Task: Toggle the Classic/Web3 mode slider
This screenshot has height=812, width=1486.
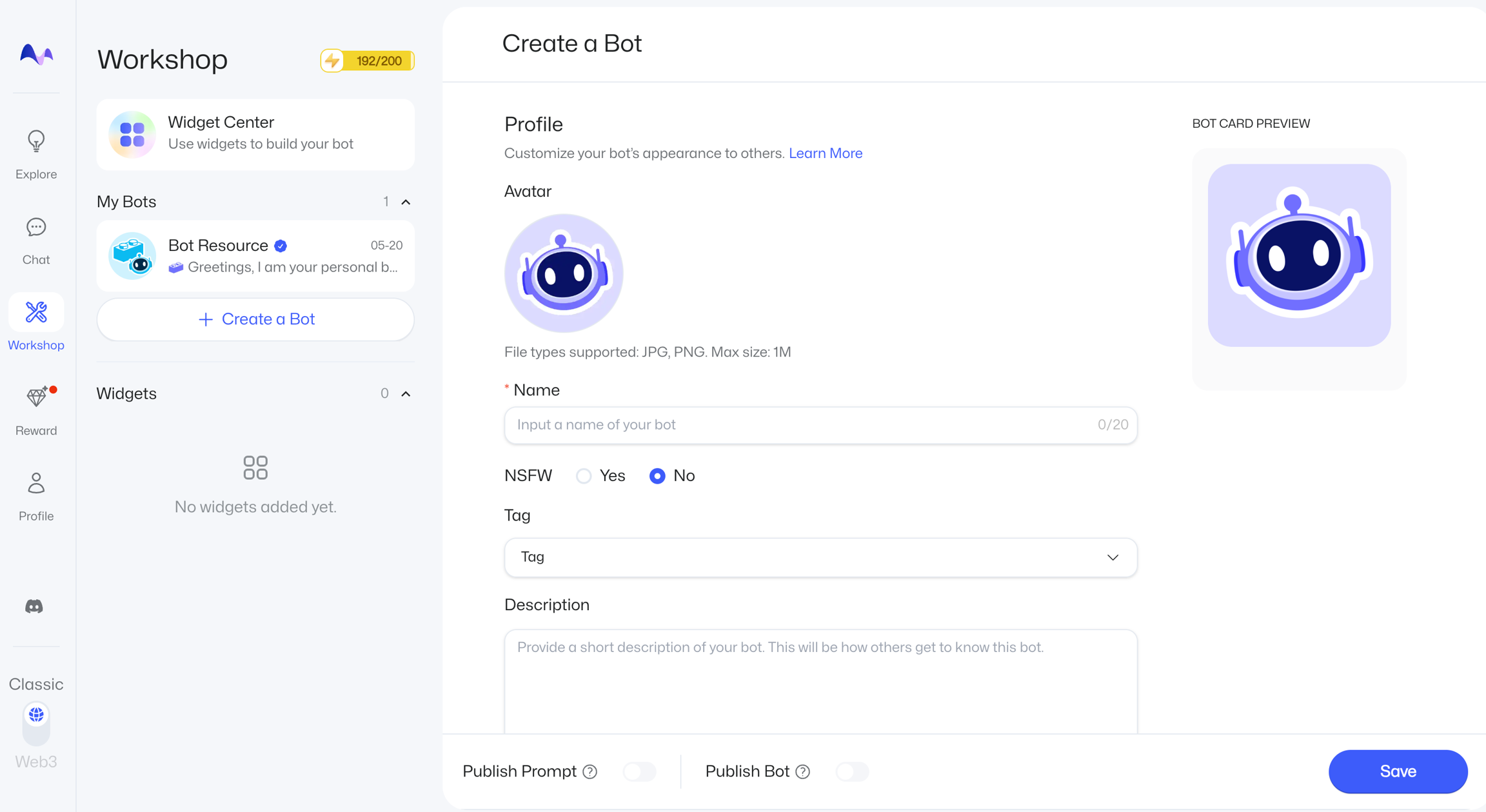Action: [36, 723]
